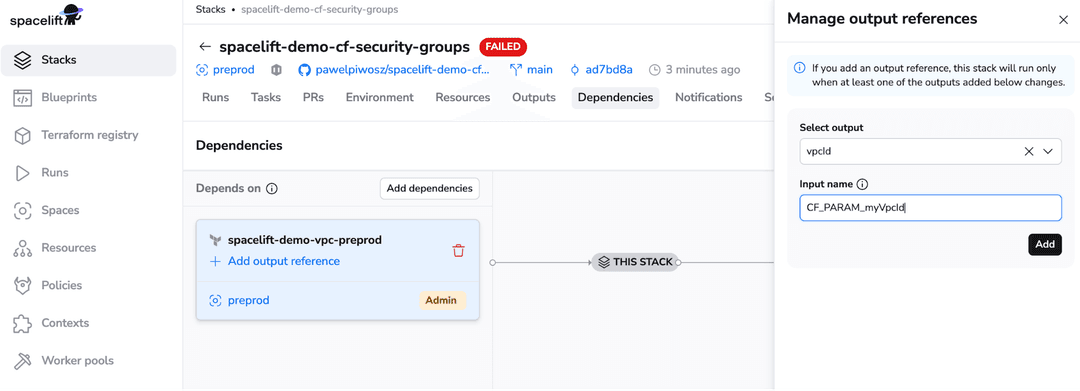Viewport: 1080px width, 391px height.
Task: Click the Terraform registry cube icon
Action: click(23, 136)
